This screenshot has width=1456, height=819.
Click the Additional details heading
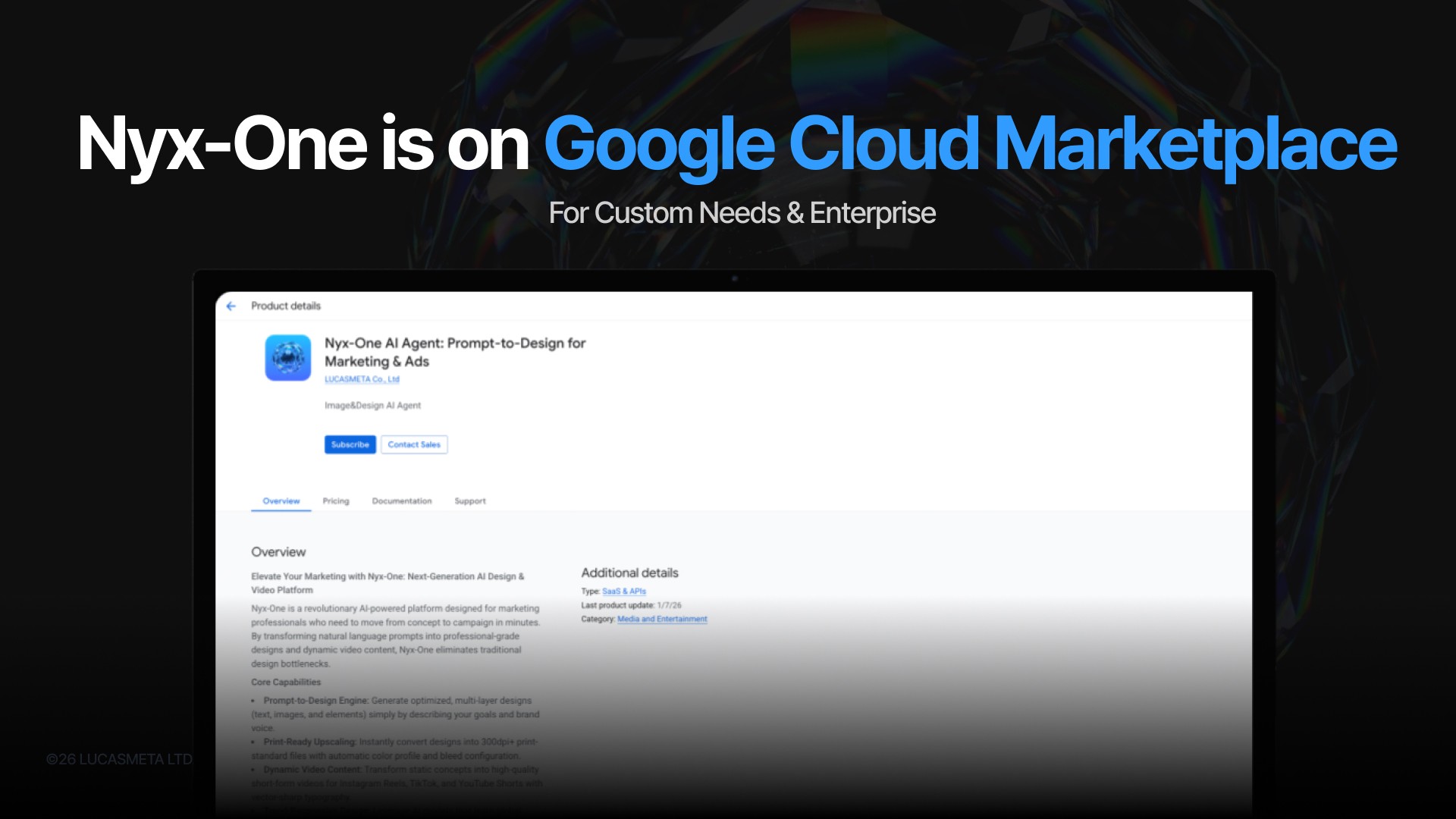[x=629, y=573]
